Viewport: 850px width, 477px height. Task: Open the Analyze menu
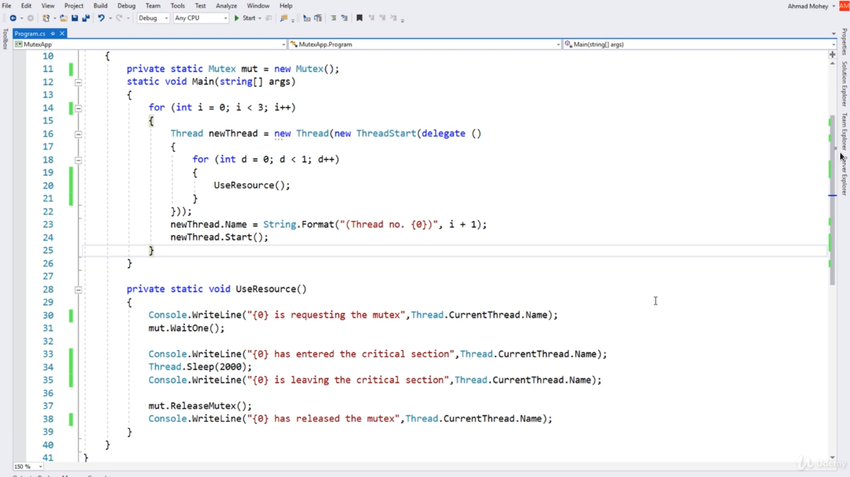[226, 6]
